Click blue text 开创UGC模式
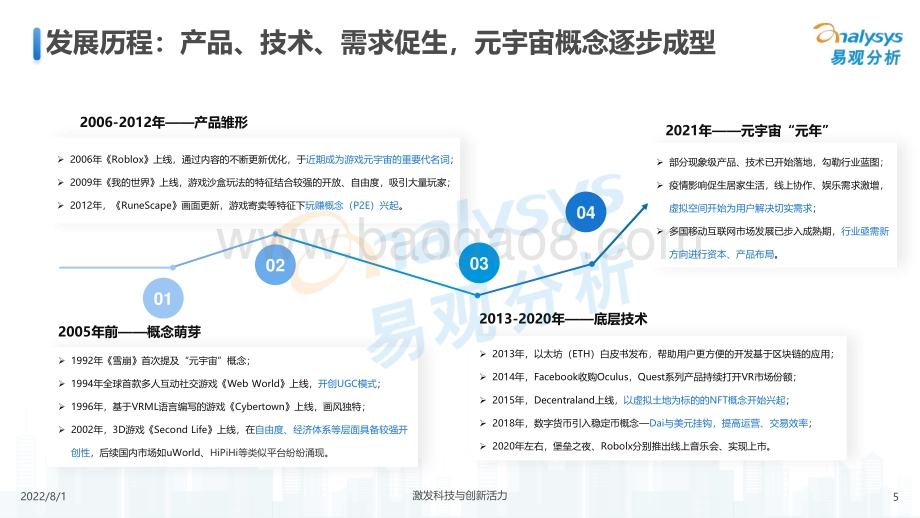Screen dimensions: 920x518 click(x=347, y=384)
